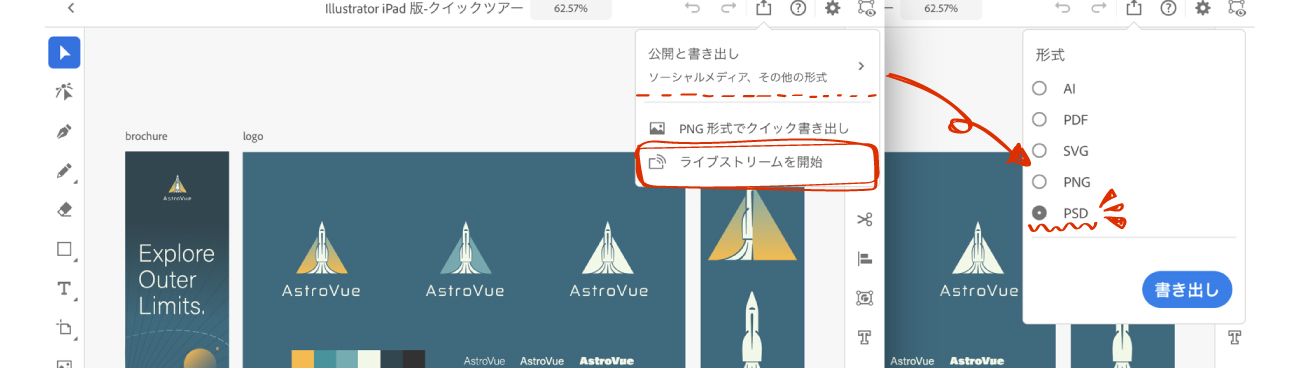Select the Pencil tool
This screenshot has height=368, width=1300.
pyautogui.click(x=64, y=171)
